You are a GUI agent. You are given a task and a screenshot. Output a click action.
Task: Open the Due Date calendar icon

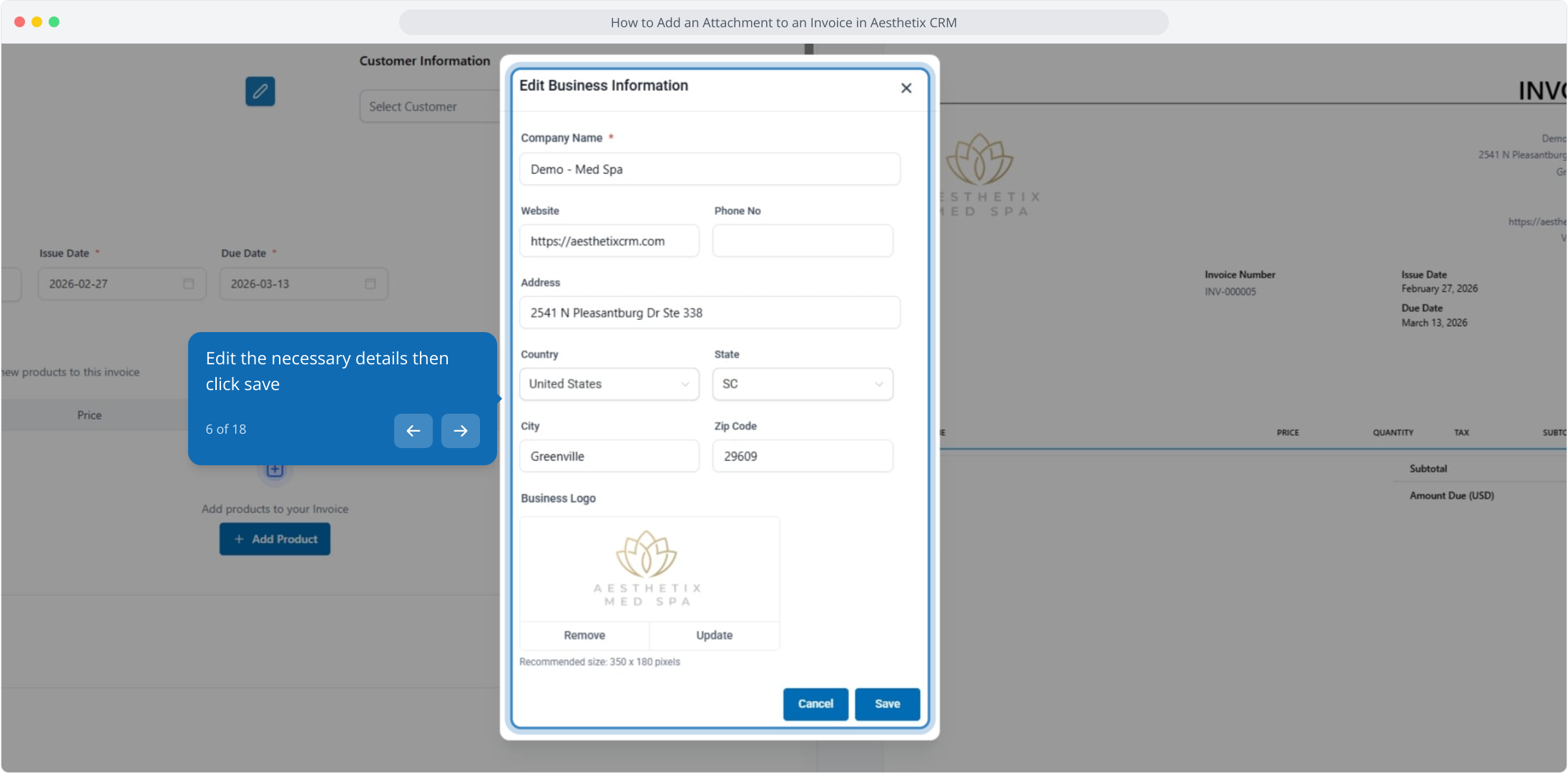coord(370,284)
